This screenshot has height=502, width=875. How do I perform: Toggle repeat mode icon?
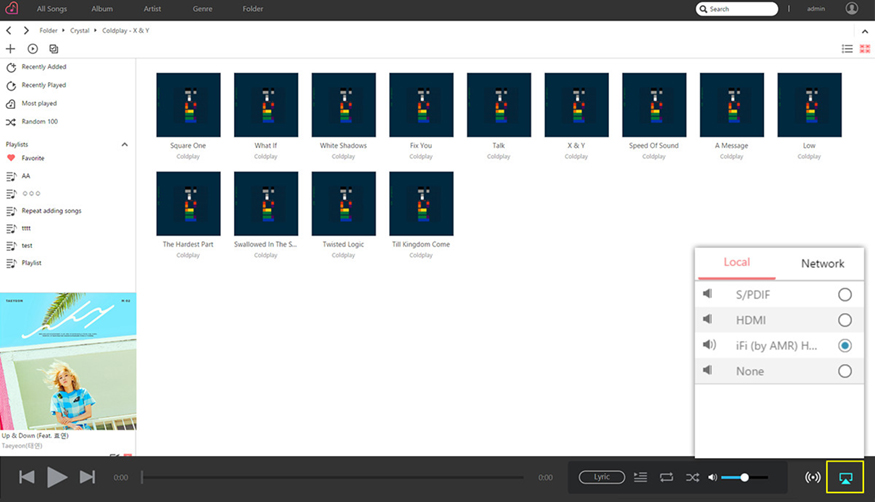coord(666,477)
